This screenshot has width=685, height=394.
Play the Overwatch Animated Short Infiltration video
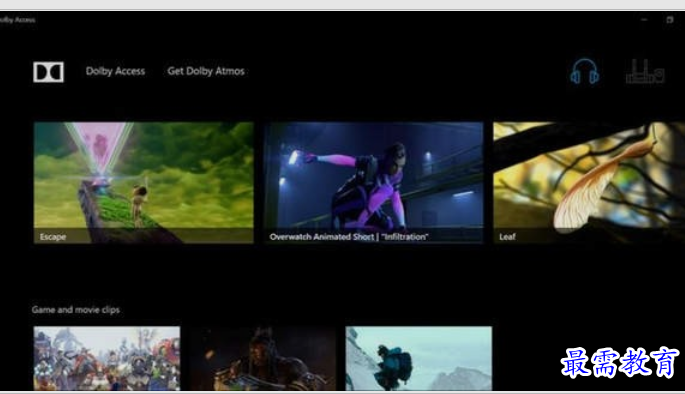pos(374,183)
